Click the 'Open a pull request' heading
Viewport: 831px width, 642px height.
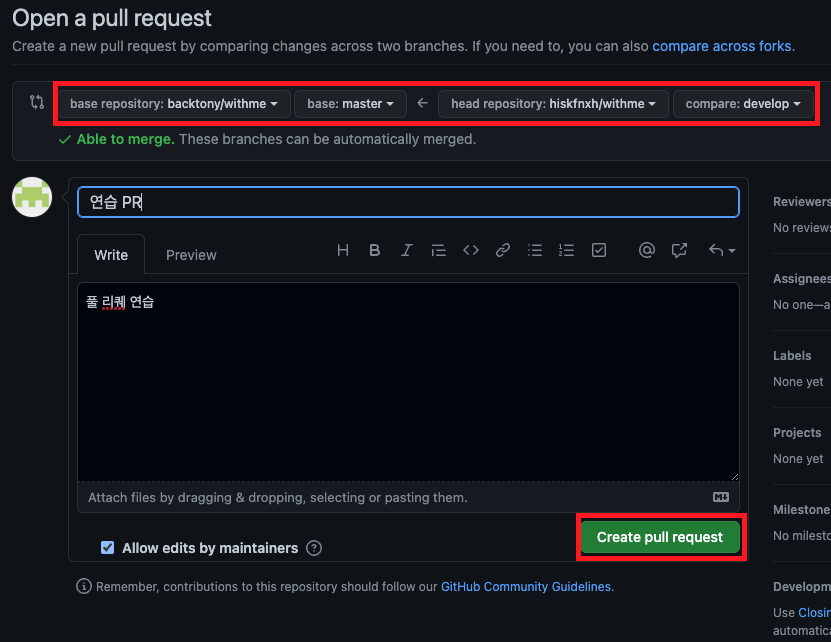[112, 18]
